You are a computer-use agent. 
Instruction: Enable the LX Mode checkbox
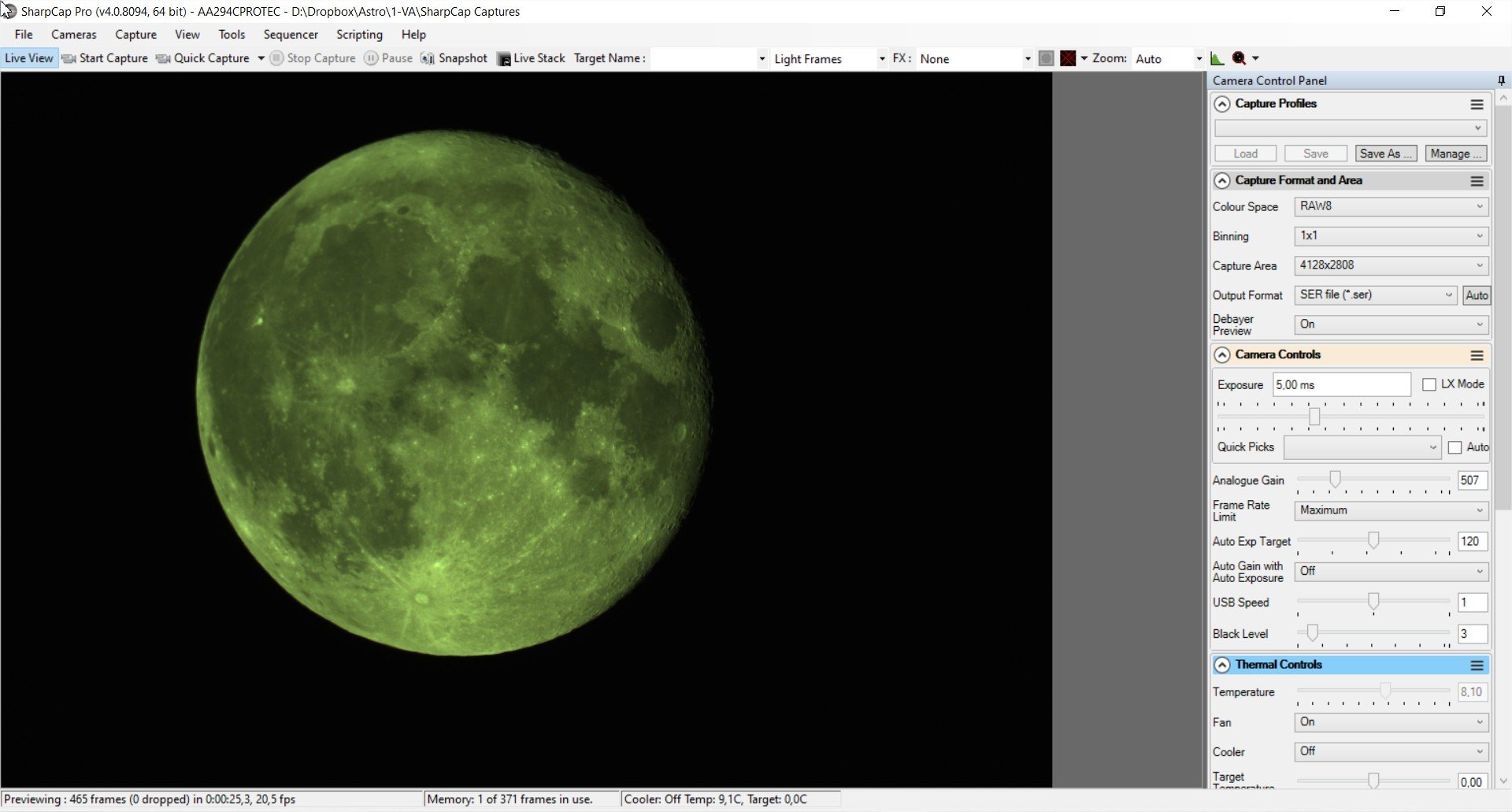pos(1429,384)
